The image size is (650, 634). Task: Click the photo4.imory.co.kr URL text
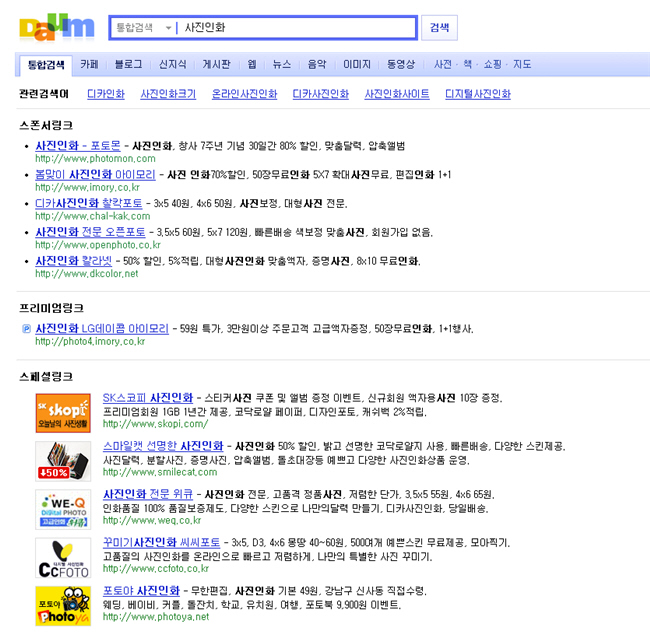coord(90,341)
